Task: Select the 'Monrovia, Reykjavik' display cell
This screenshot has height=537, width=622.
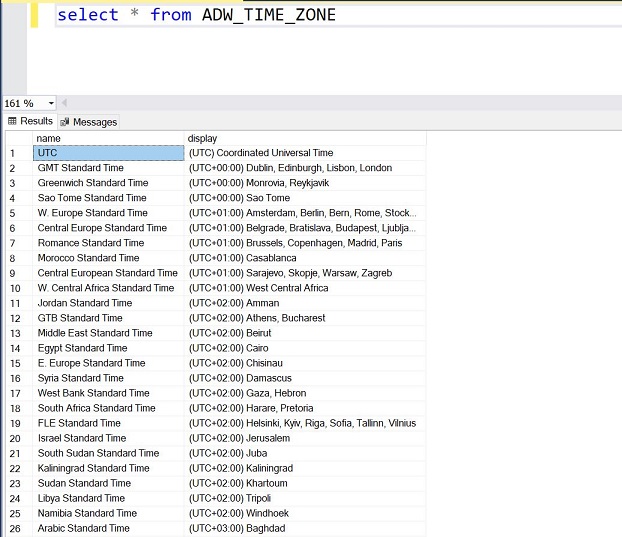Action: click(305, 183)
